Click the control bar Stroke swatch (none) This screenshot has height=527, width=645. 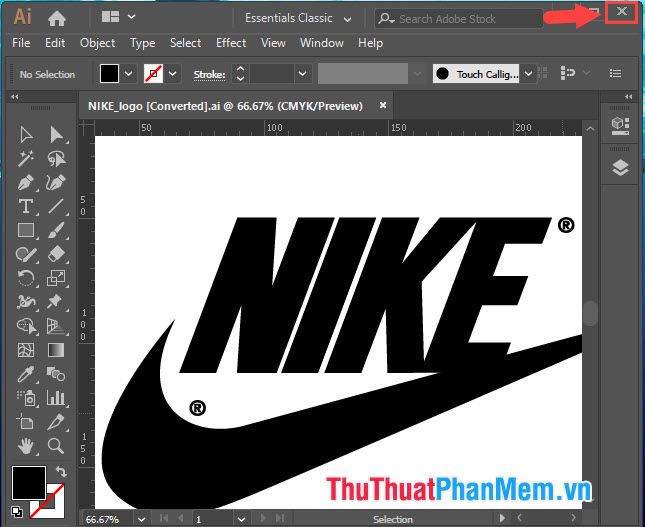153,74
